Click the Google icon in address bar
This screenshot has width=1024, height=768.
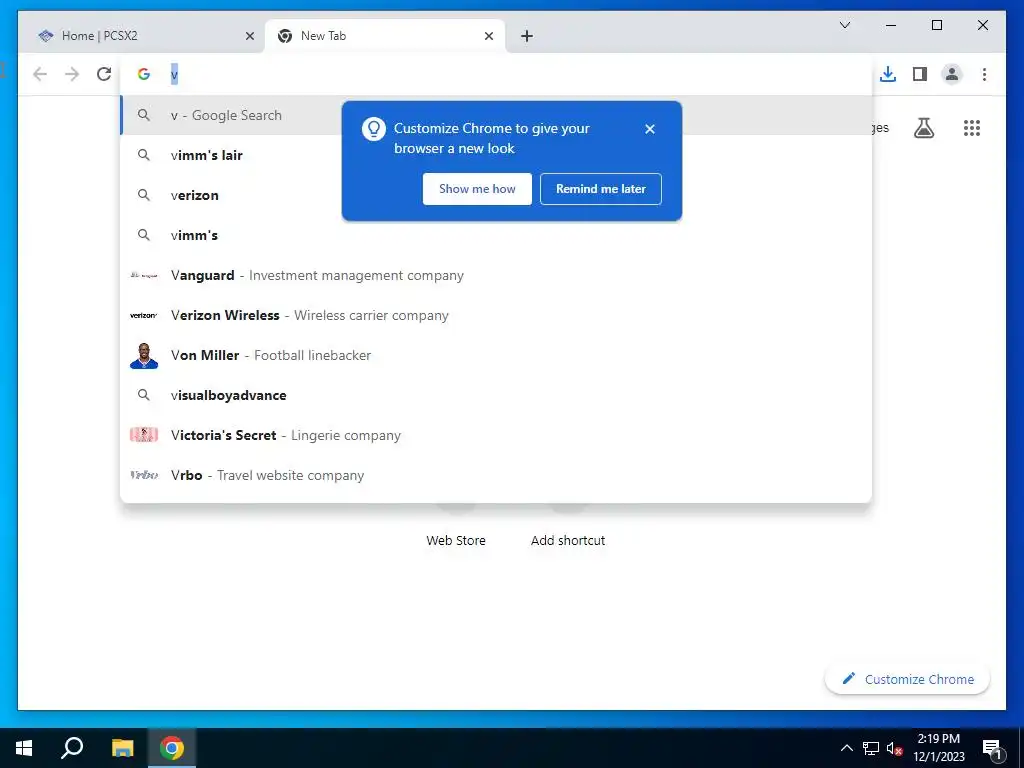click(x=144, y=74)
